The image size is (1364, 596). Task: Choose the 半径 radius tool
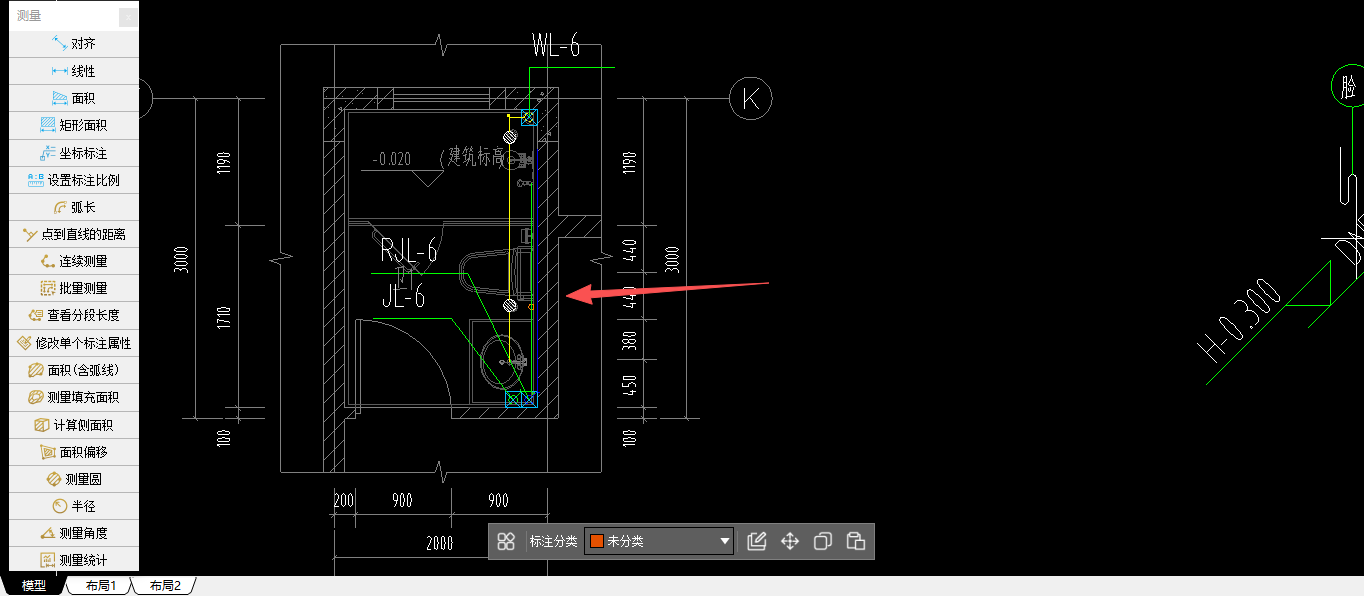click(x=73, y=506)
